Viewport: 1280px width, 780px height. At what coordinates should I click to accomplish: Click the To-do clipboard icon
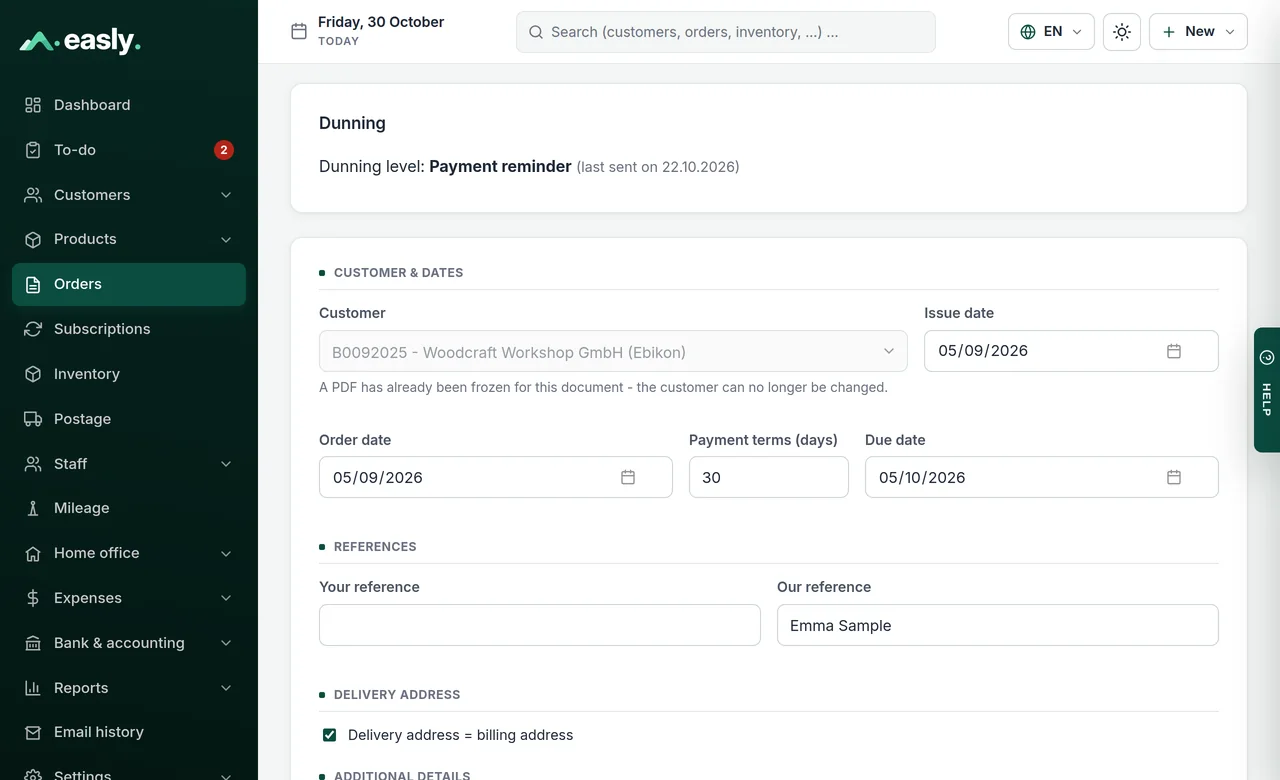tap(33, 150)
